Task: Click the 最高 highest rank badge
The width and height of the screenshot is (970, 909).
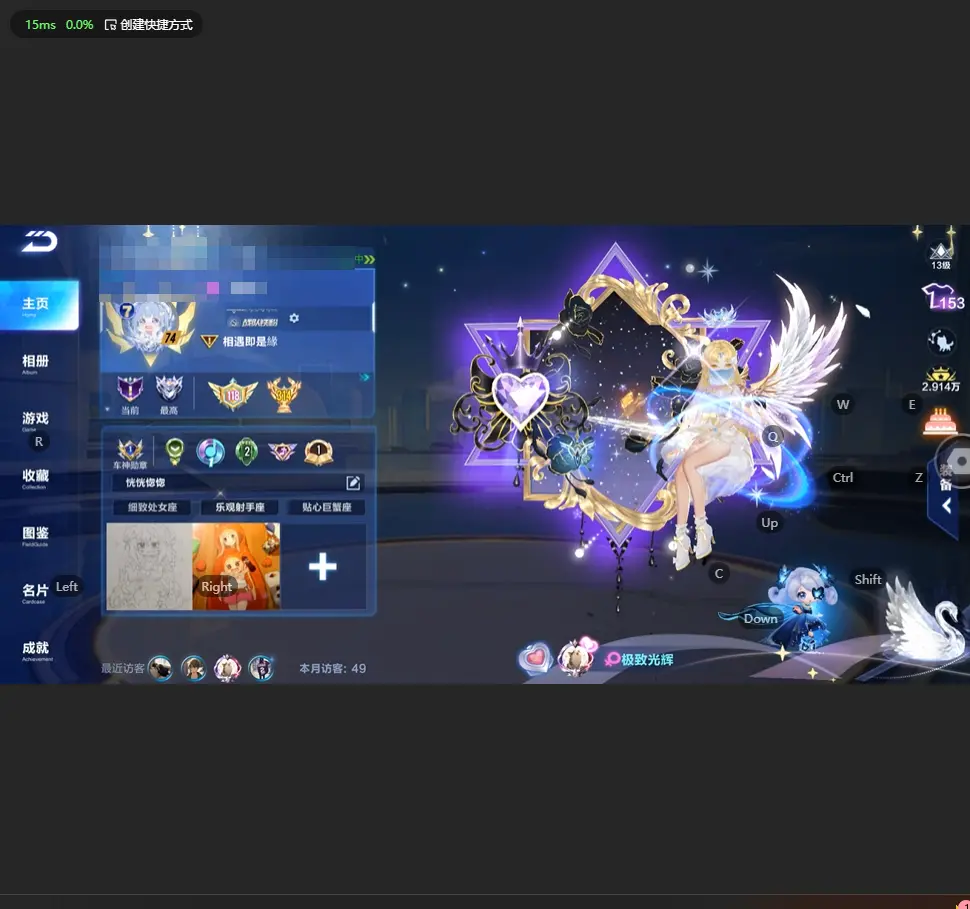Action: pos(169,395)
